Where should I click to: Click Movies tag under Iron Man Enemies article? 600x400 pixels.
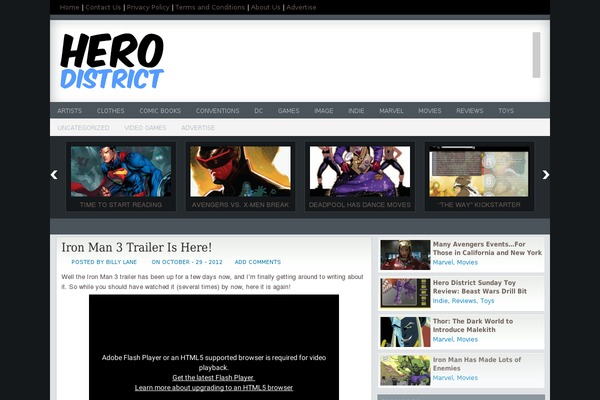pyautogui.click(x=467, y=378)
